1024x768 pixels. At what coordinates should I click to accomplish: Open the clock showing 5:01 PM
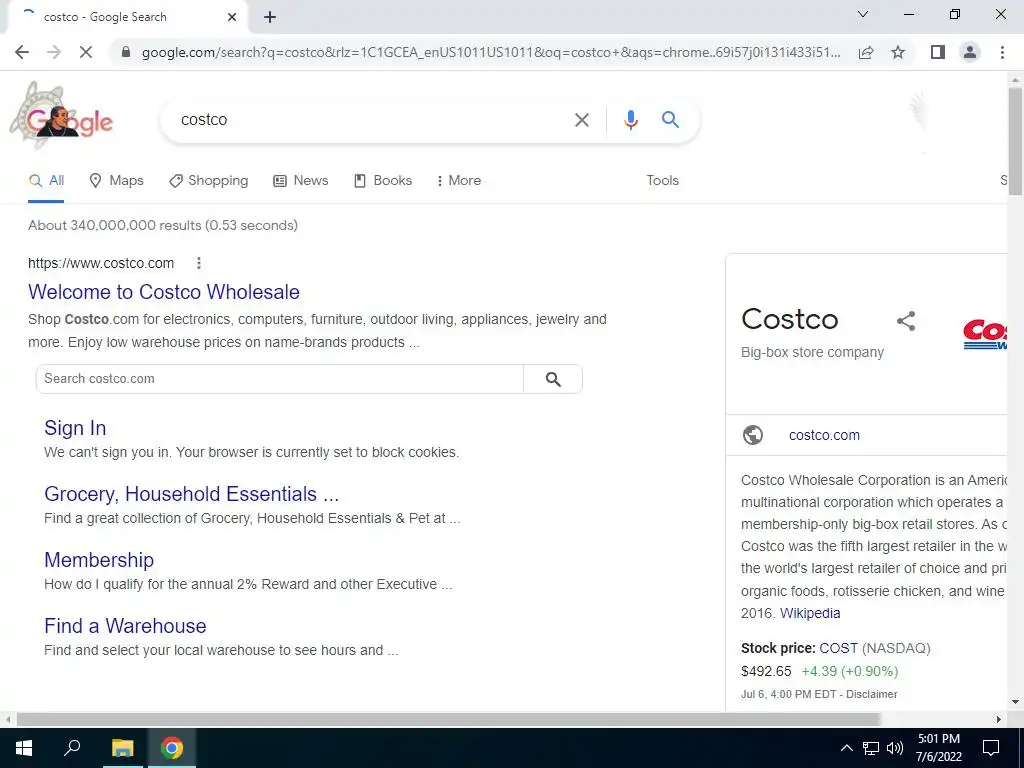pos(938,748)
